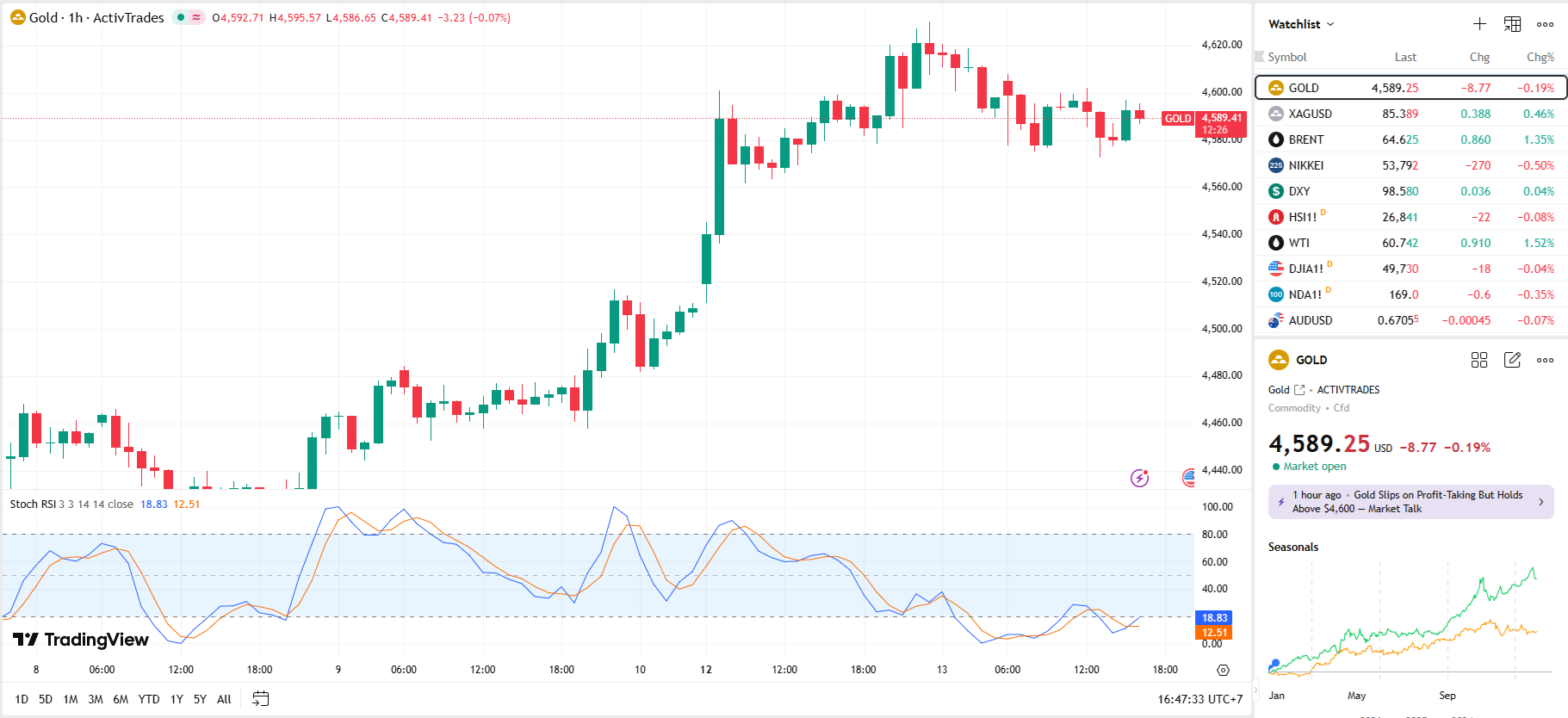This screenshot has height=718, width=1568.
Task: Select BRENT in the watchlist
Action: tap(1305, 139)
